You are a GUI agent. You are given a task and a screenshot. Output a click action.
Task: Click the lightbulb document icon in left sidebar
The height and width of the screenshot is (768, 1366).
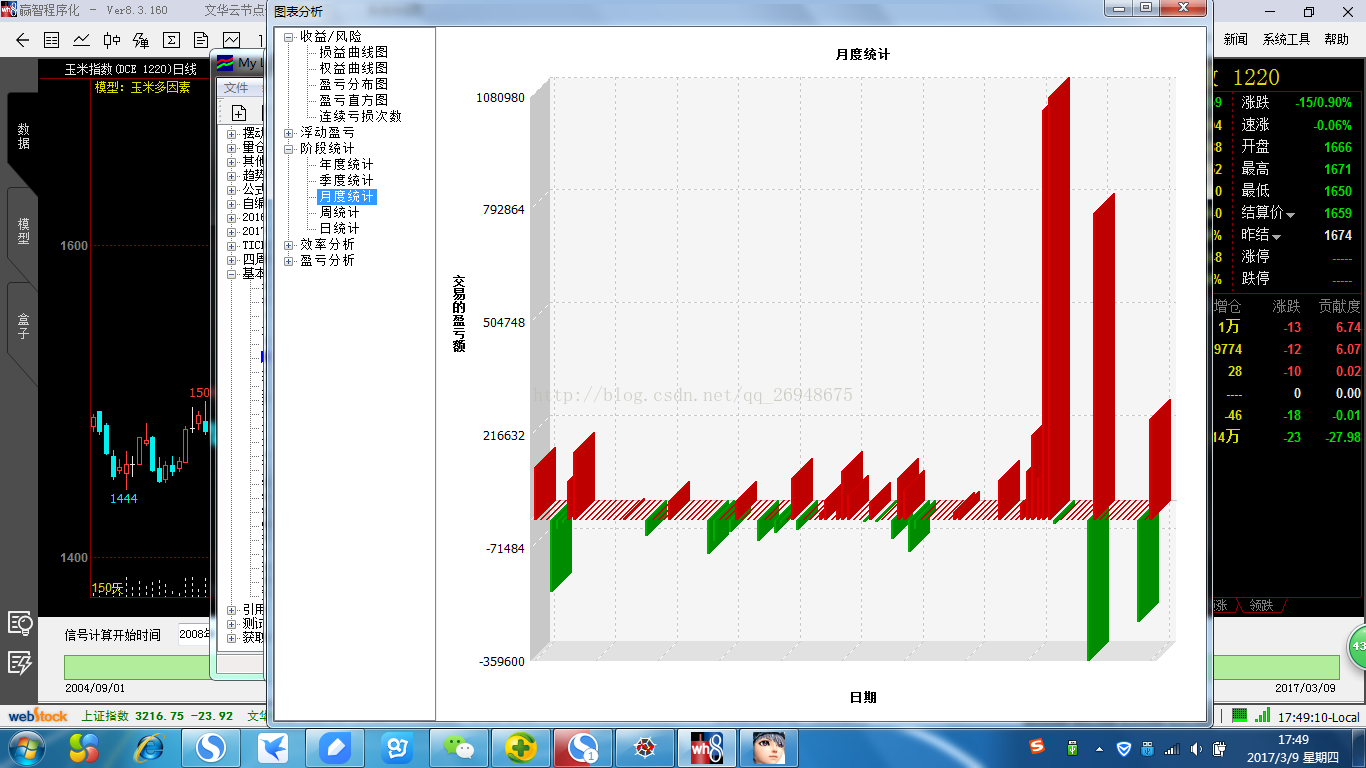tap(20, 623)
